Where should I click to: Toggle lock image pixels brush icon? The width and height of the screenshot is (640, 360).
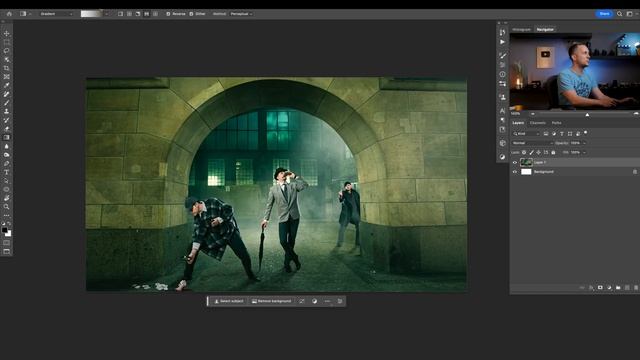(x=531, y=152)
